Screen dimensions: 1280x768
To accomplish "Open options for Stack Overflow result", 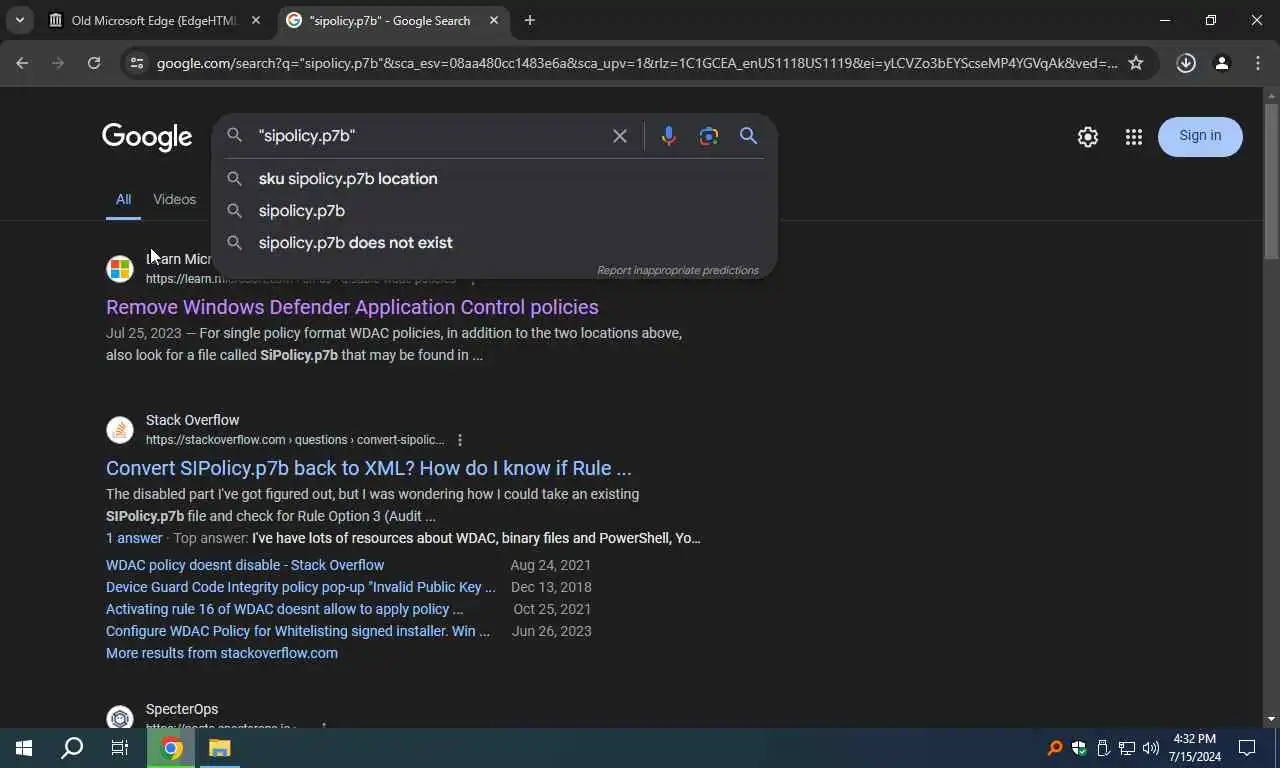I will [x=460, y=440].
